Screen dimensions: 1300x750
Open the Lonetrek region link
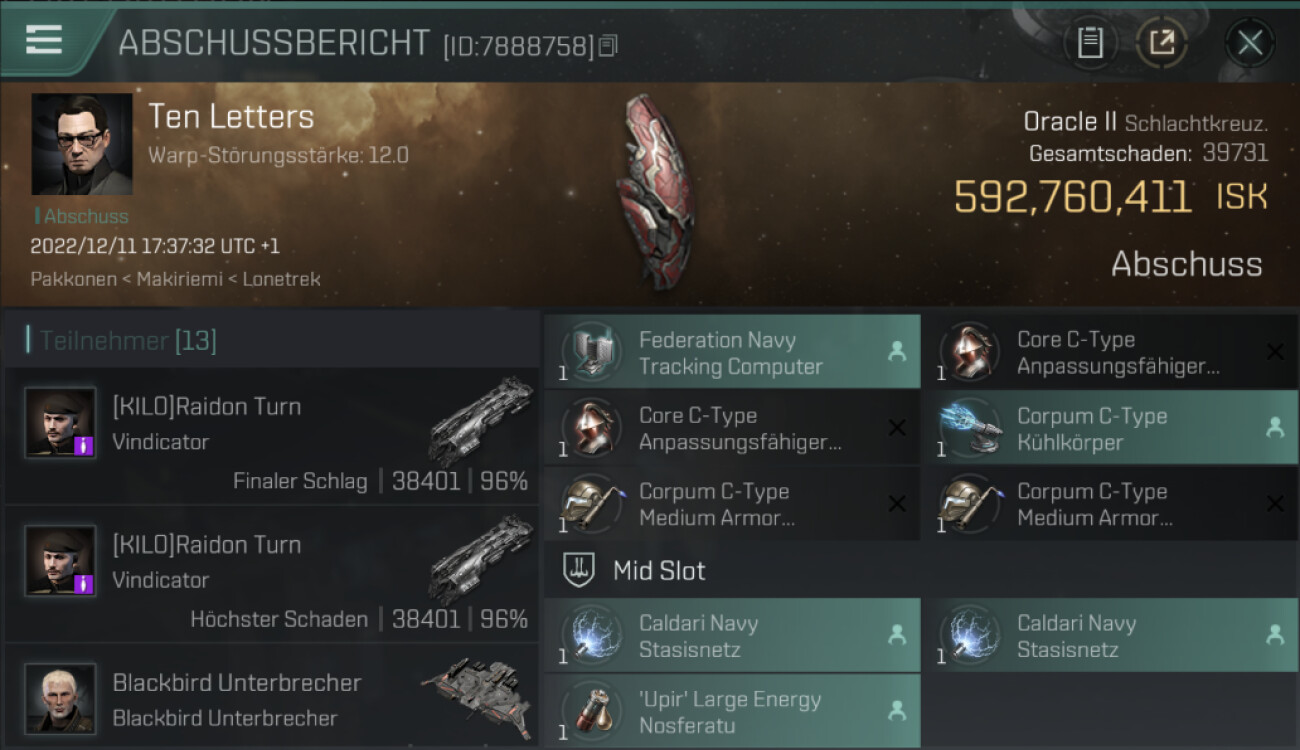tap(281, 279)
